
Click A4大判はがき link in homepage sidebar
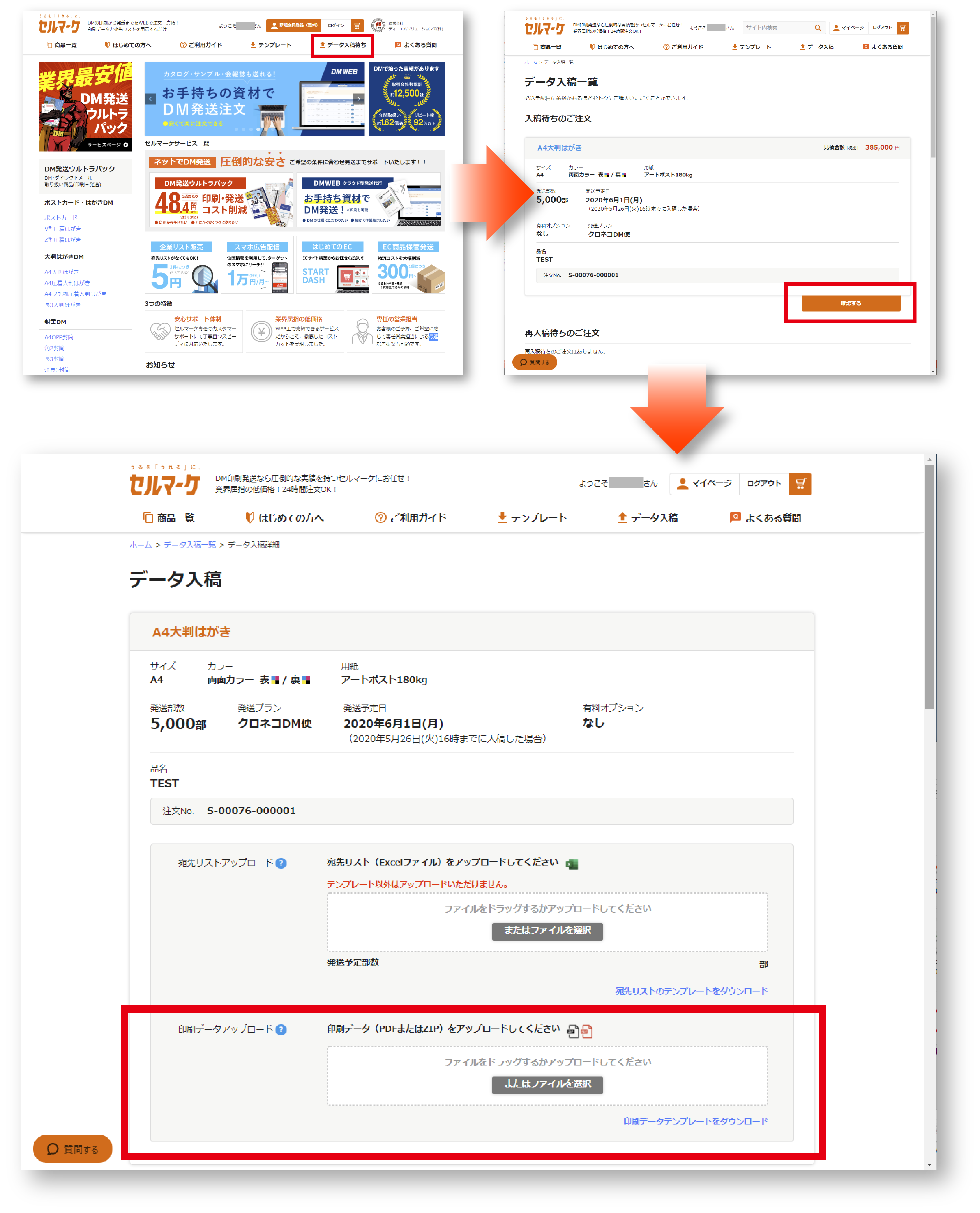tap(62, 272)
